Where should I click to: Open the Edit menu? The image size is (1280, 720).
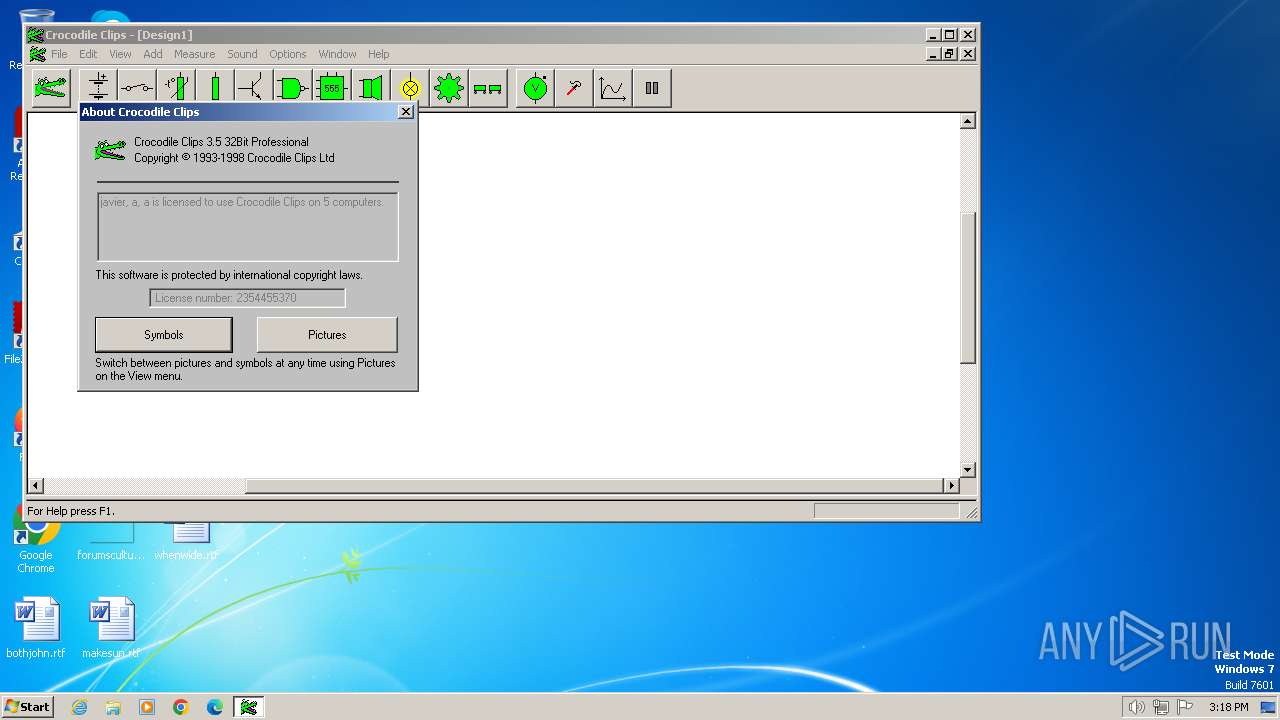pyautogui.click(x=88, y=54)
